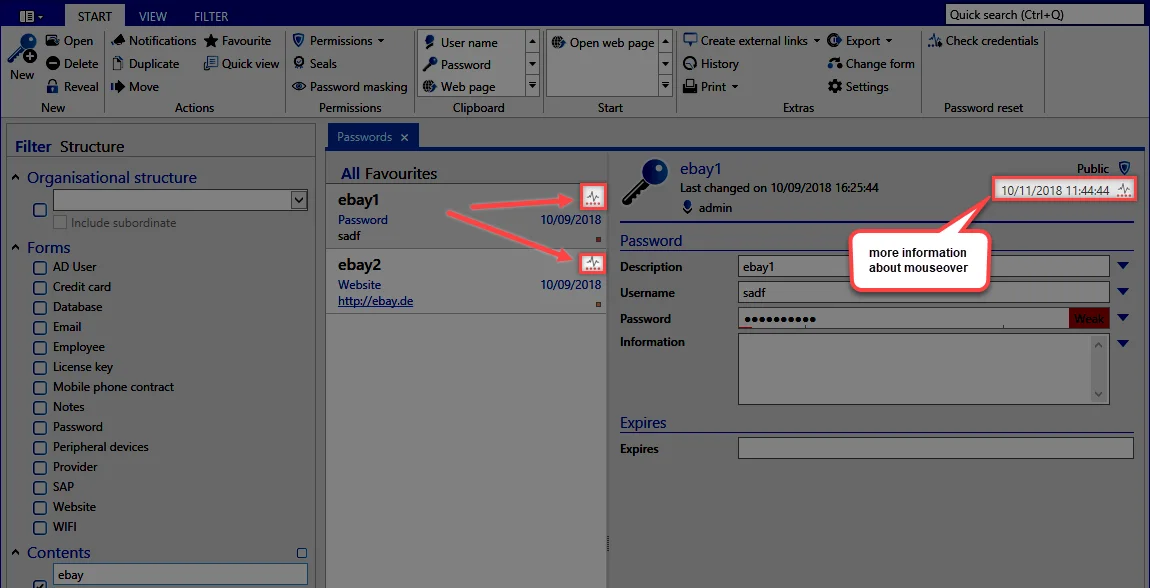Switch to the VIEW ribbon tab
The width and height of the screenshot is (1150, 588).
[x=153, y=16]
